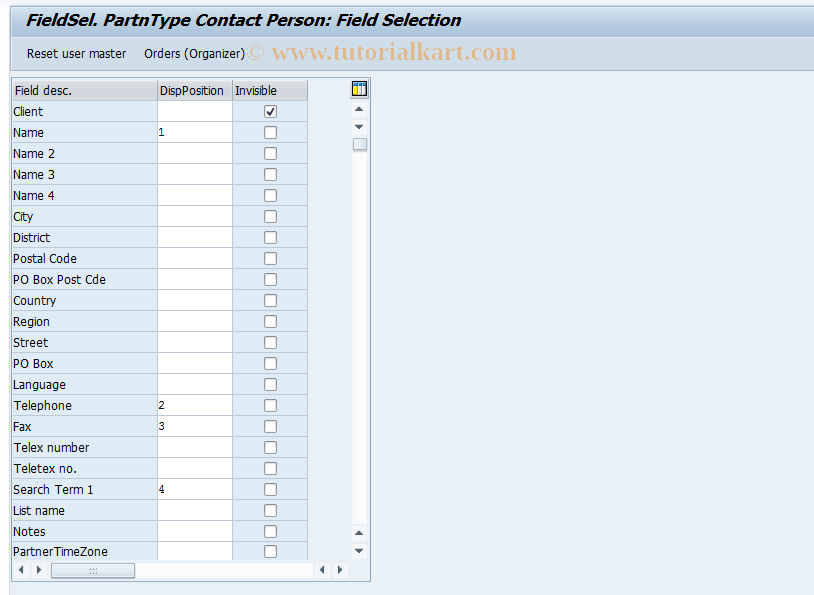Enable Invisible for the Country field
The image size is (814, 595).
click(270, 301)
